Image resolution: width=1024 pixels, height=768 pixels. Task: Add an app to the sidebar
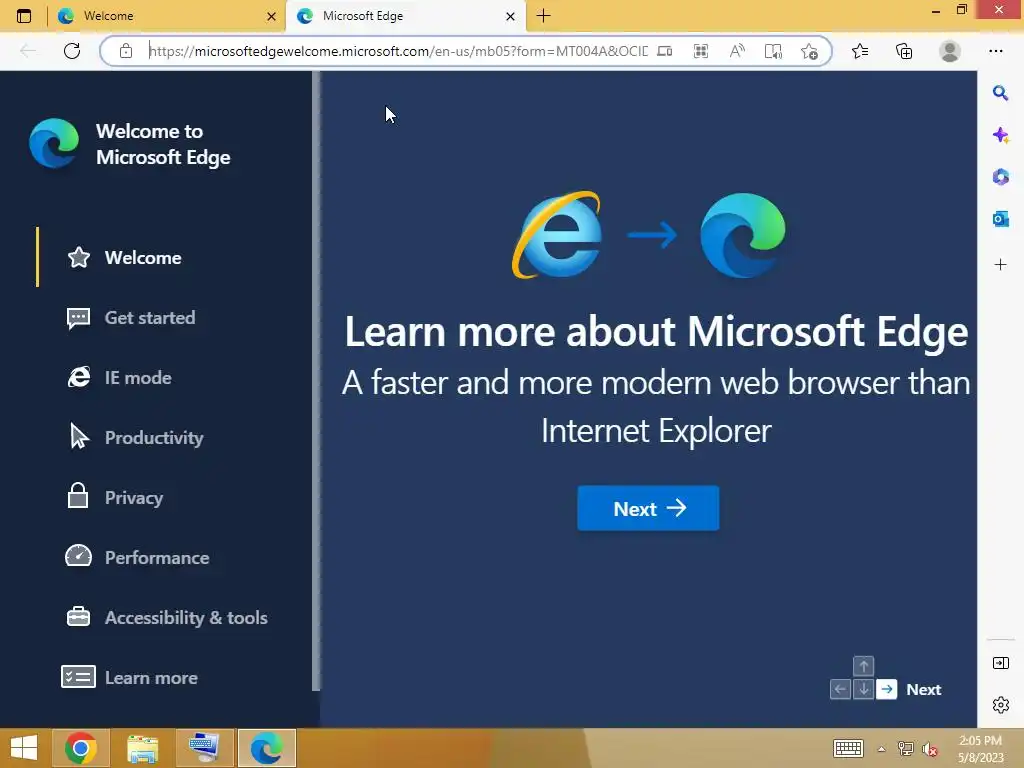[x=1000, y=264]
